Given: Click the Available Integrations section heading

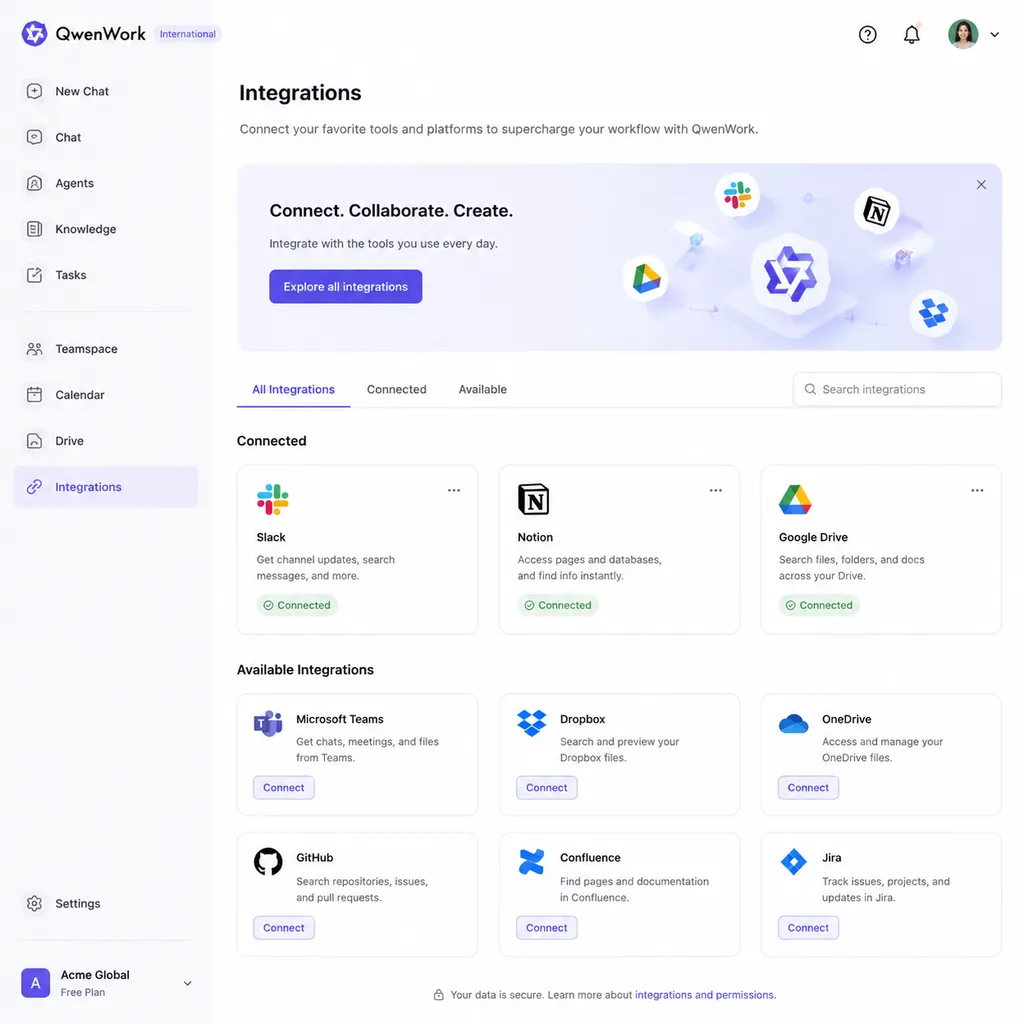Looking at the screenshot, I should (x=305, y=669).
